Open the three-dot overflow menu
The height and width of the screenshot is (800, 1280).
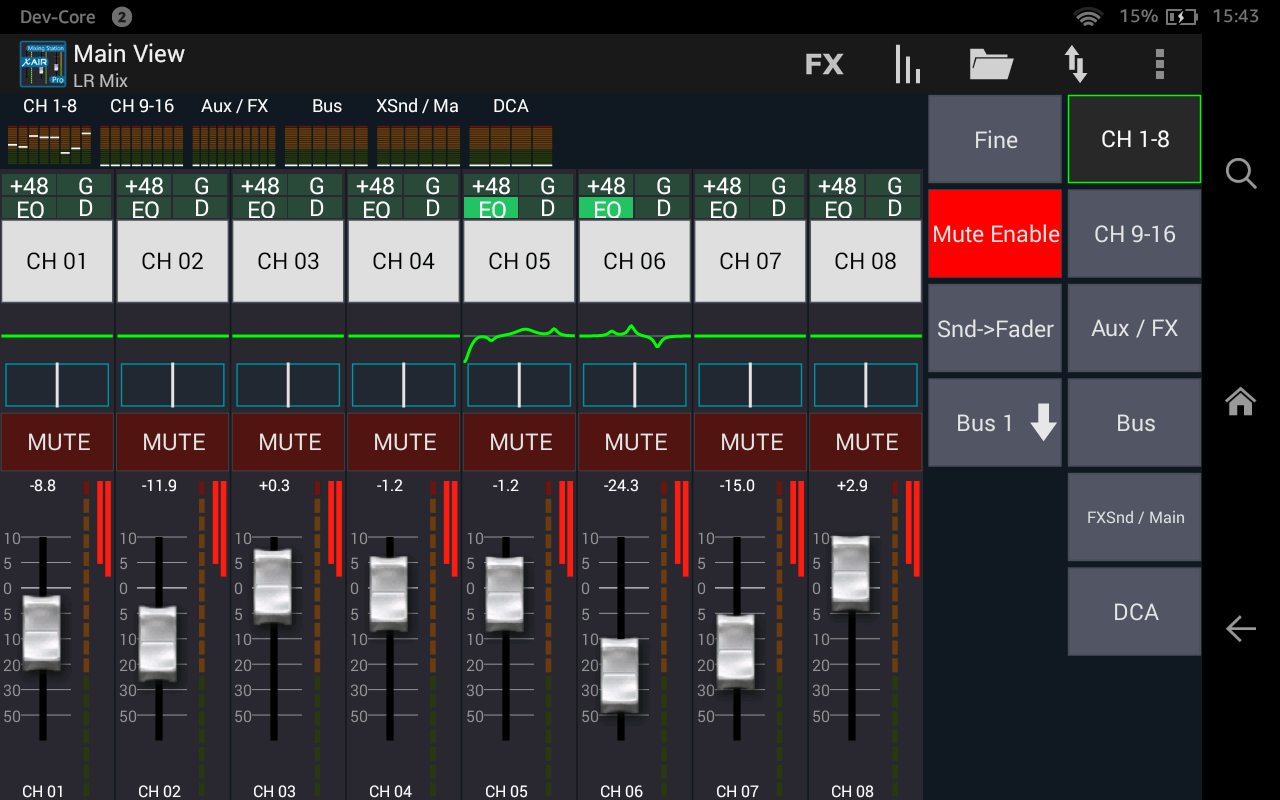[1159, 65]
